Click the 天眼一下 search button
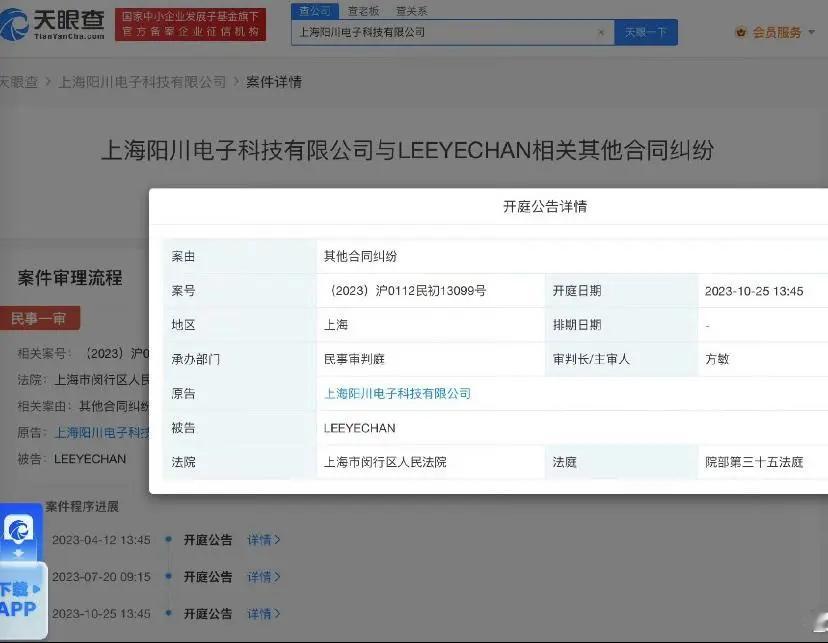The width and height of the screenshot is (828, 643). (x=645, y=33)
